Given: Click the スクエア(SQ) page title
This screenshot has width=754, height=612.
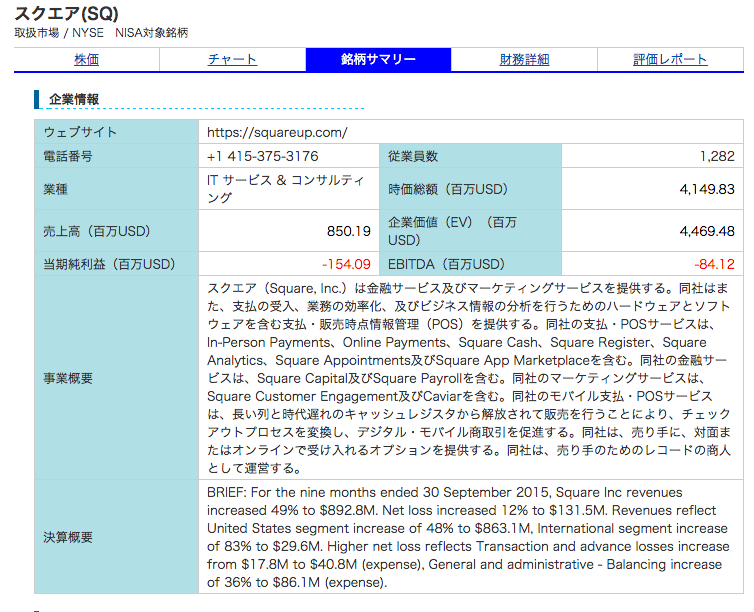Looking at the screenshot, I should pyautogui.click(x=66, y=13).
